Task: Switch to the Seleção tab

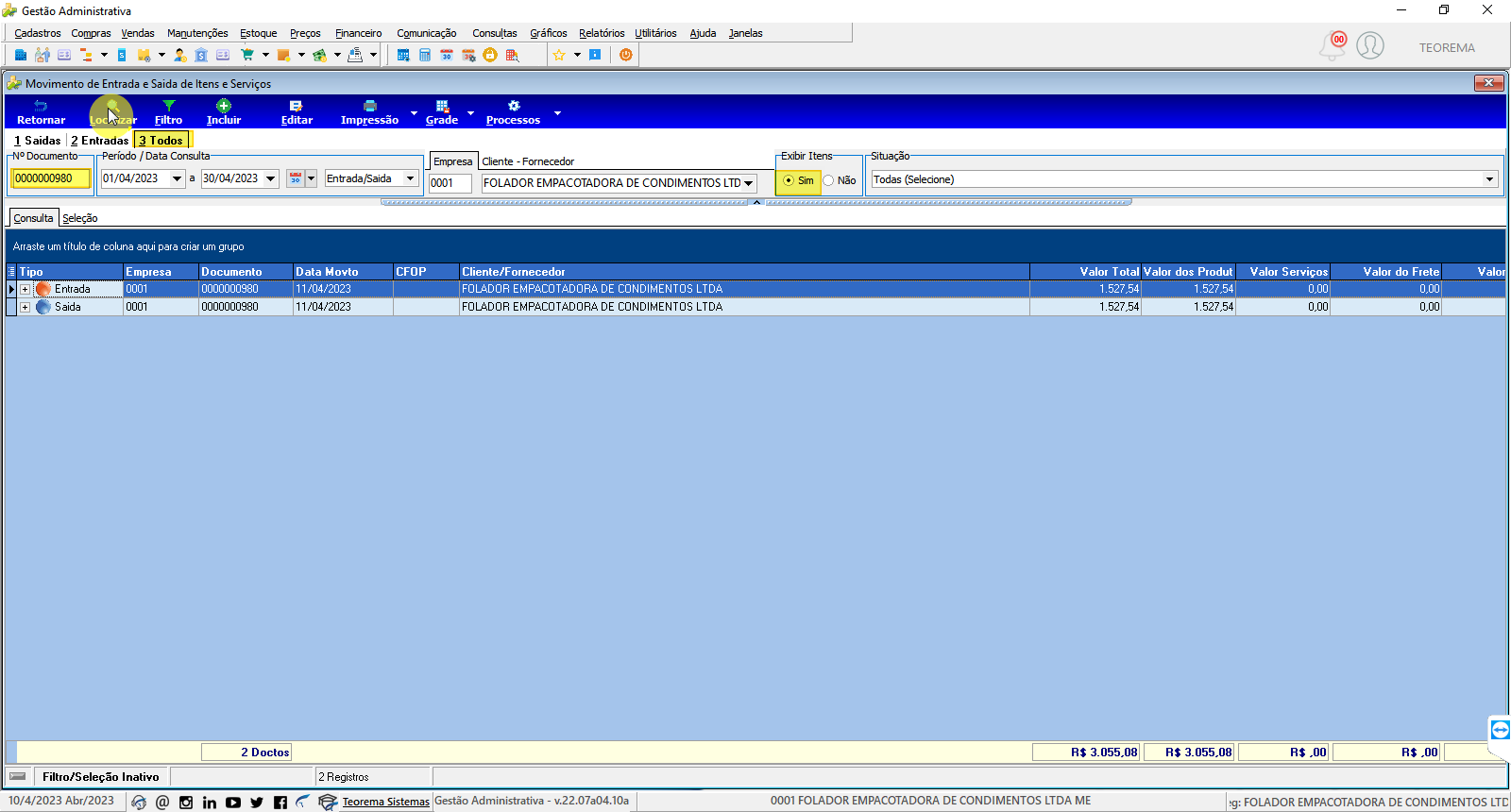Action: (80, 218)
